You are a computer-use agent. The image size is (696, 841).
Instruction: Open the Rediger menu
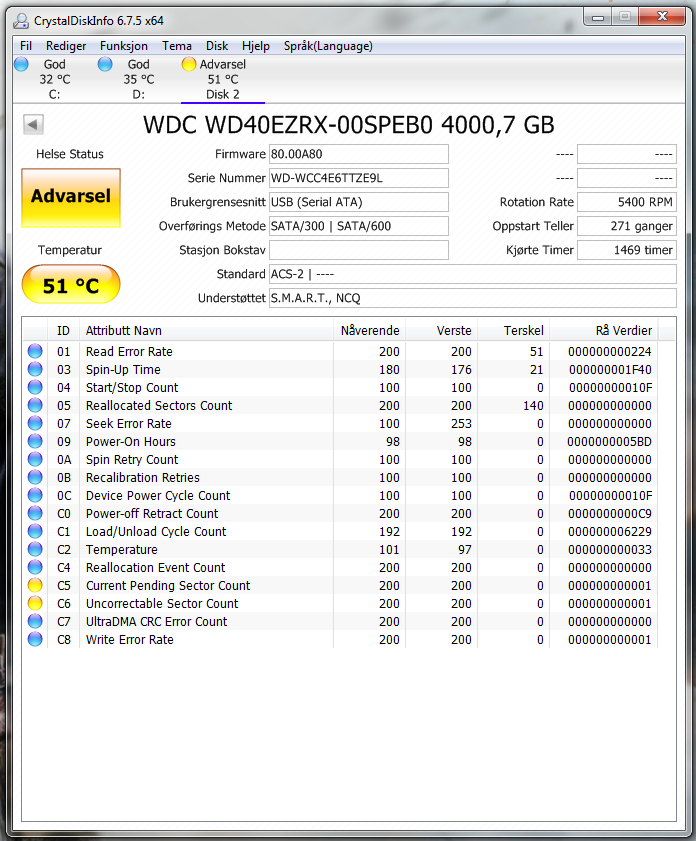(x=66, y=46)
